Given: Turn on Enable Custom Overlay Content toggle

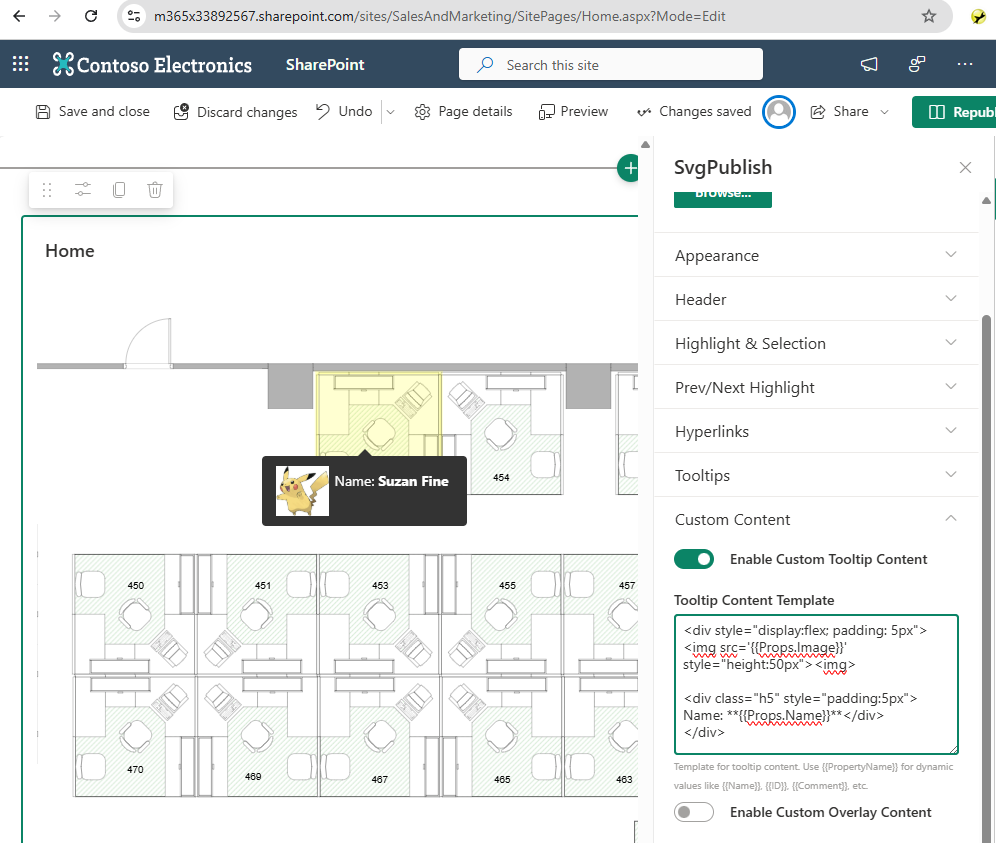Looking at the screenshot, I should pyautogui.click(x=694, y=812).
